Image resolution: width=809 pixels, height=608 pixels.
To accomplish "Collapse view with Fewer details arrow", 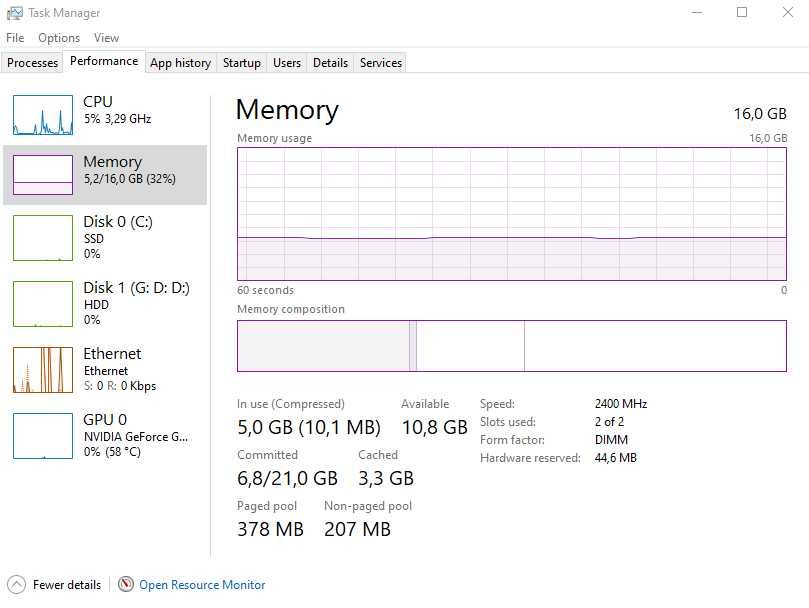I will click(16, 584).
